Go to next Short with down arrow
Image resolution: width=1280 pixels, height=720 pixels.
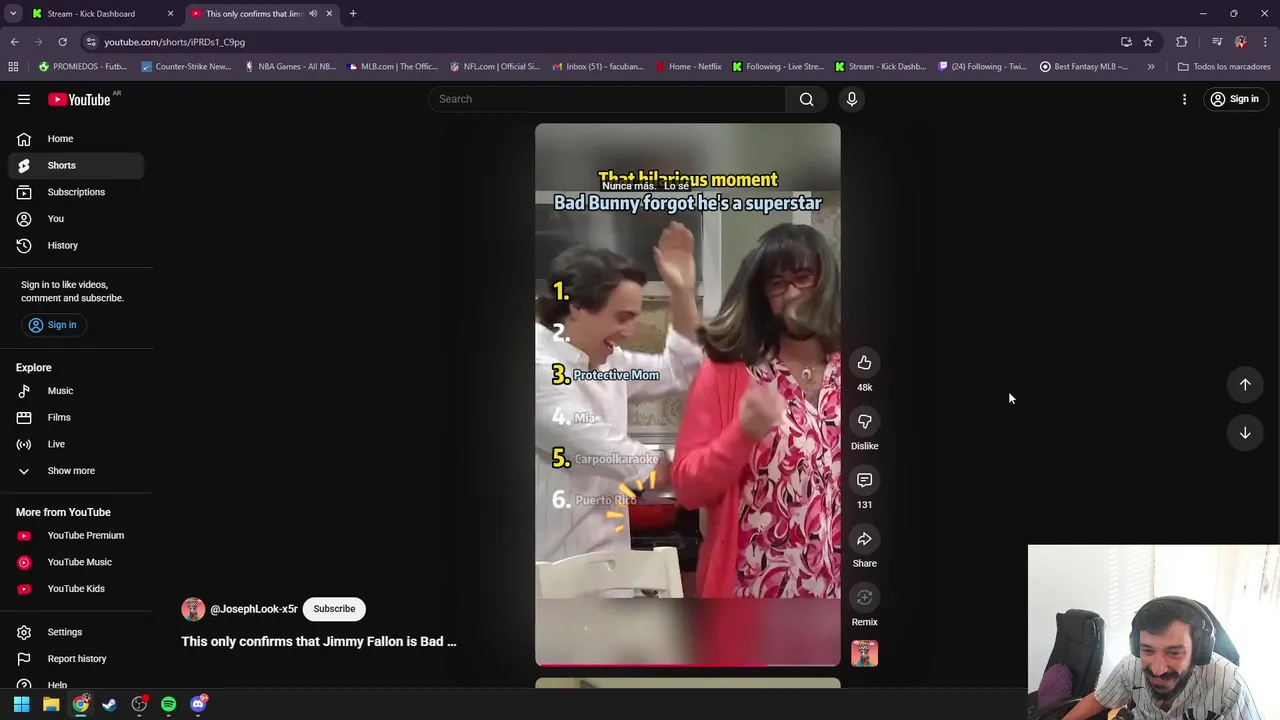click(x=1245, y=433)
